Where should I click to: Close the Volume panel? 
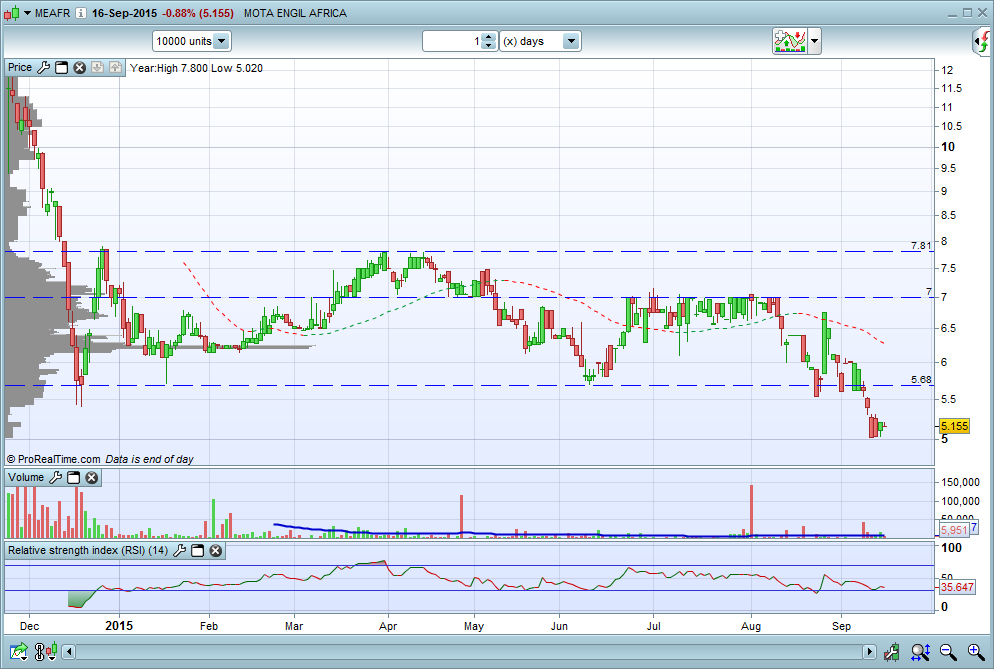click(x=92, y=478)
